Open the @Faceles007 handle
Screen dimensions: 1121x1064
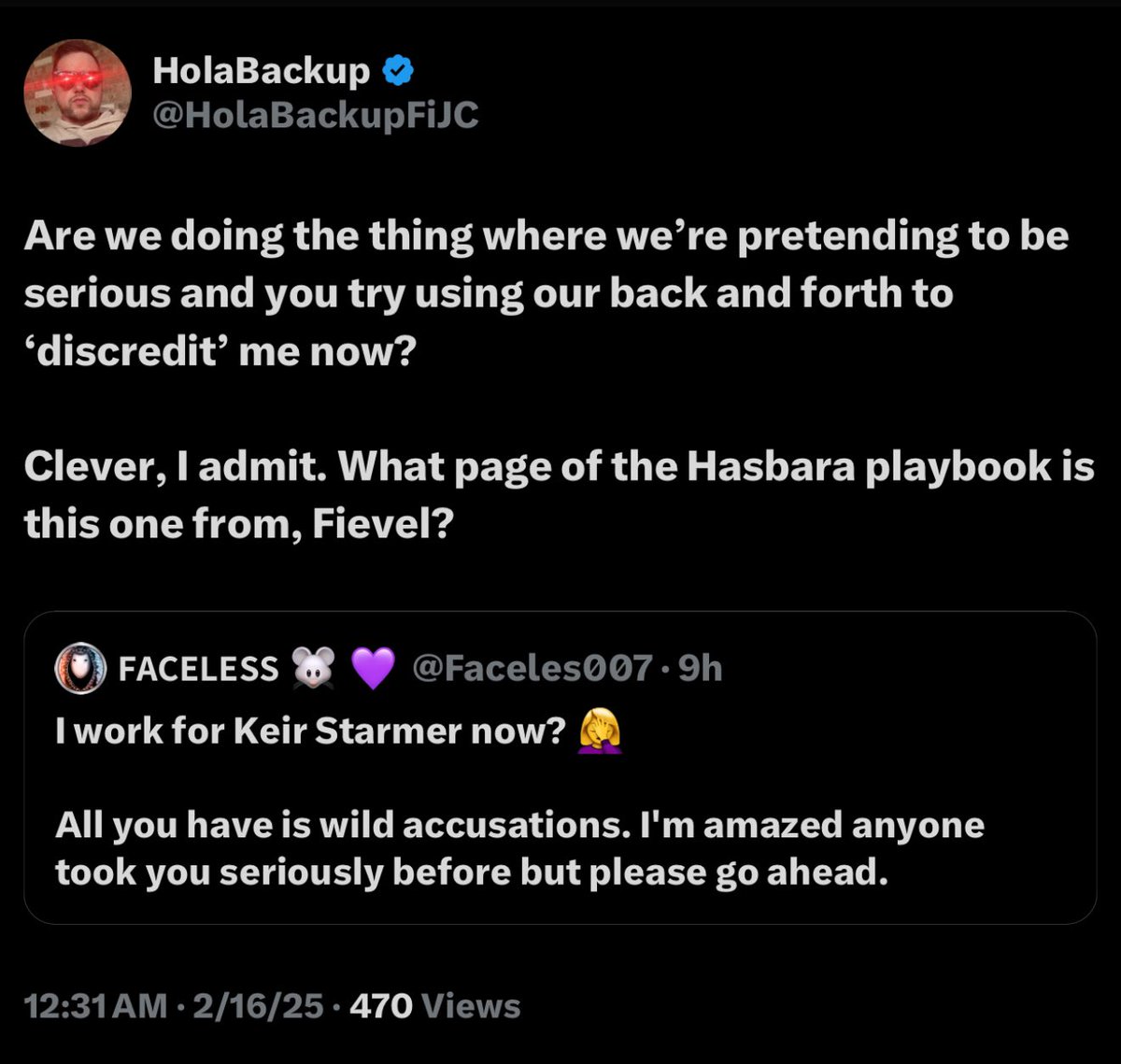pyautogui.click(x=532, y=668)
